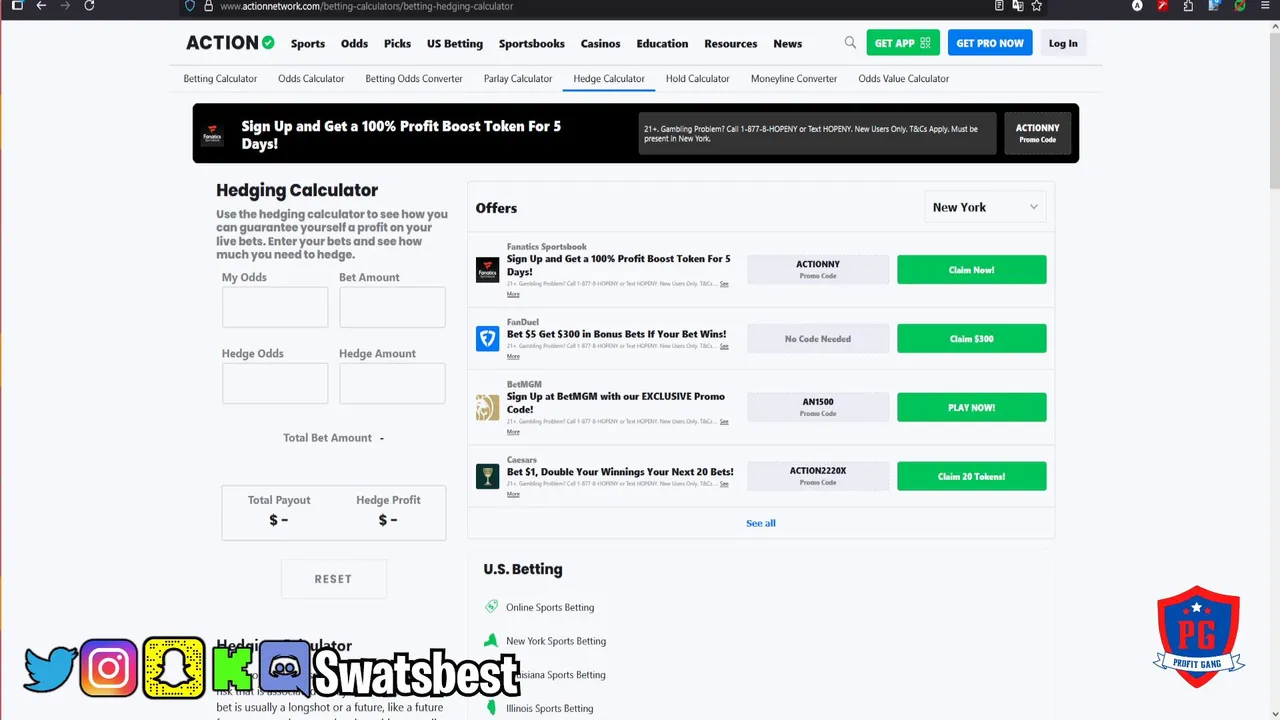The height and width of the screenshot is (720, 1280).
Task: Click the padlock site info icon
Action: click(208, 6)
